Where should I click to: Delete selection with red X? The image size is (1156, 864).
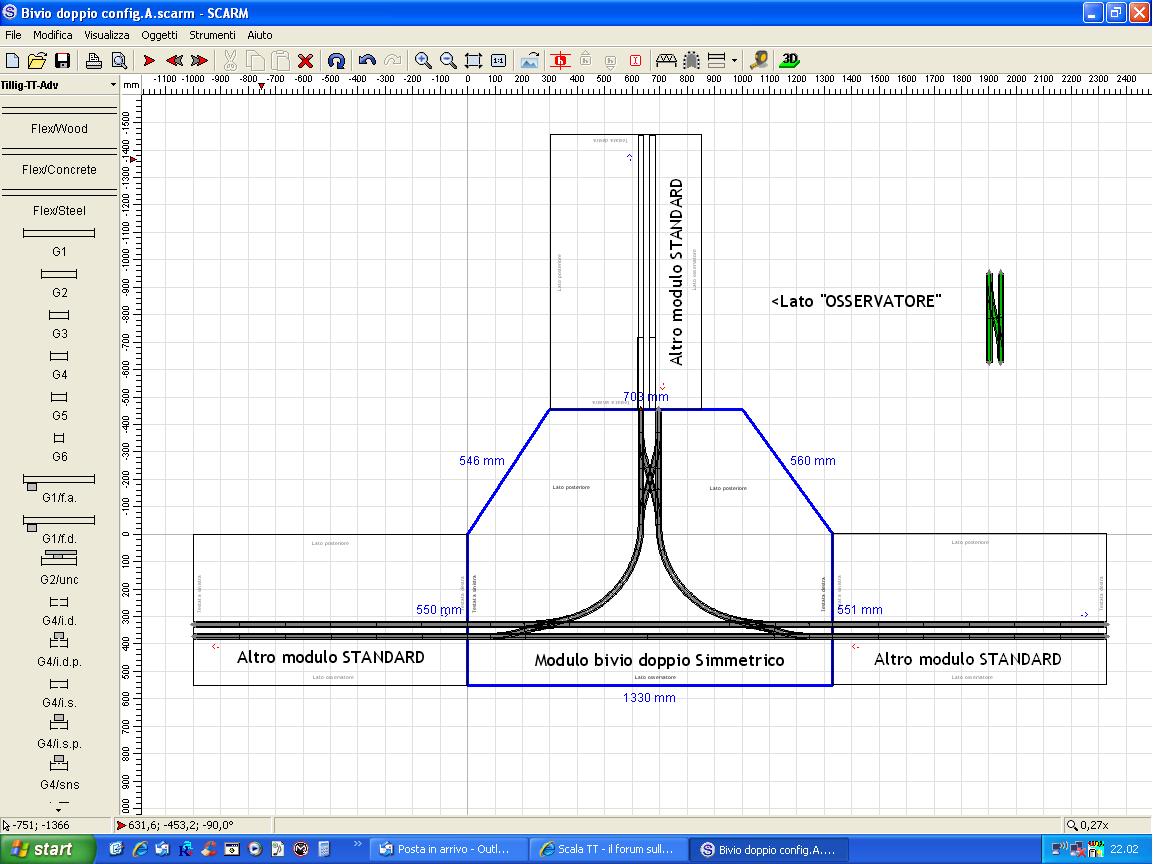pos(305,60)
